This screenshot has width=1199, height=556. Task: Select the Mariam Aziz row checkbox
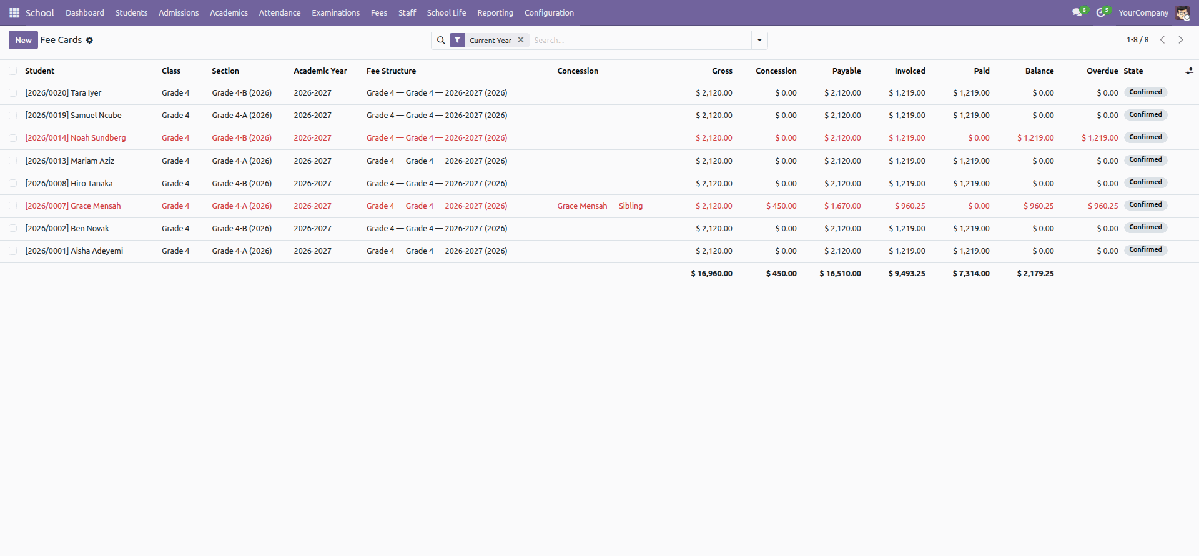(x=12, y=161)
